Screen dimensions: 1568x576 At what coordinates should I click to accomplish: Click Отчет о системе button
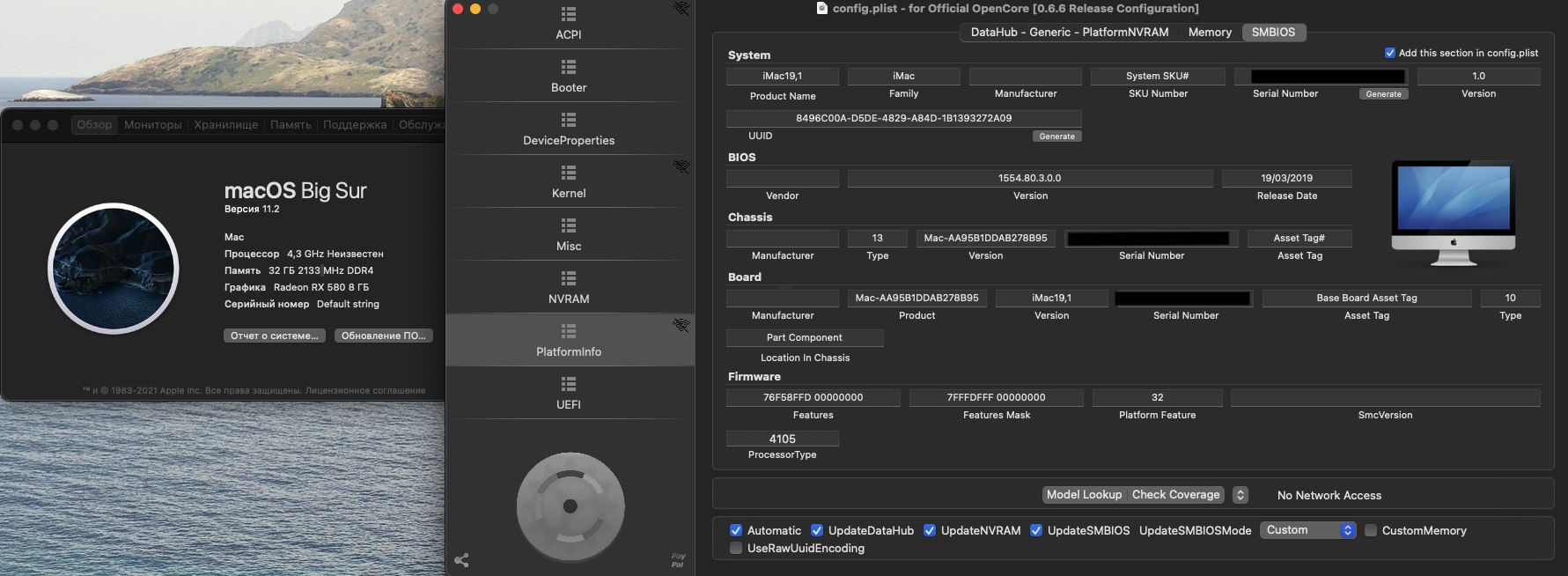pyautogui.click(x=275, y=336)
